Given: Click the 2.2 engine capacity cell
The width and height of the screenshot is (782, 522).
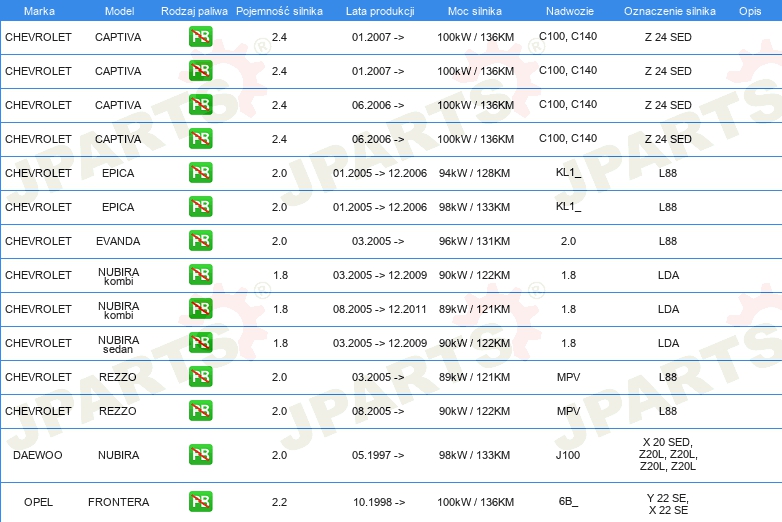Looking at the screenshot, I should (x=279, y=502).
